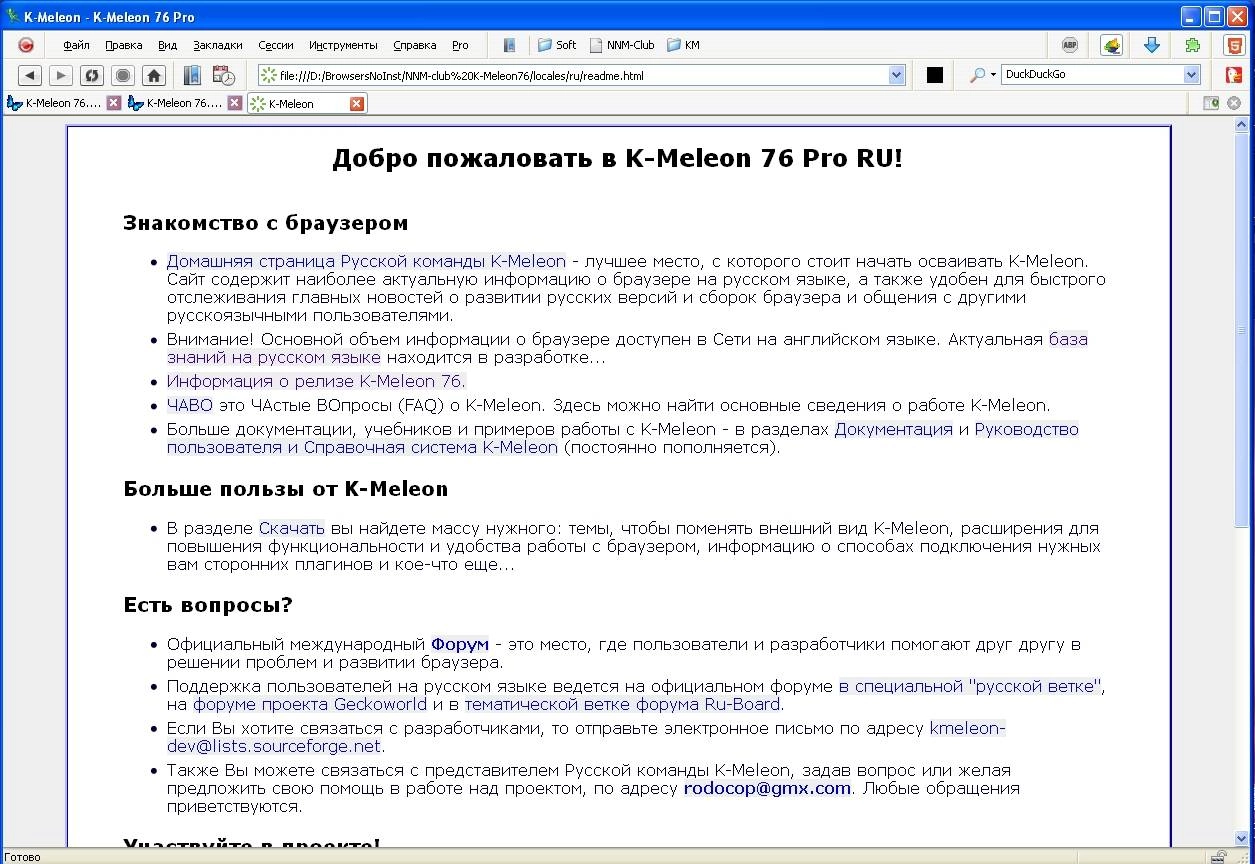Click the page heading Добро пожаловать в K-Meleon 76 Pro RU!
The width and height of the screenshot is (1255, 864).
[618, 158]
